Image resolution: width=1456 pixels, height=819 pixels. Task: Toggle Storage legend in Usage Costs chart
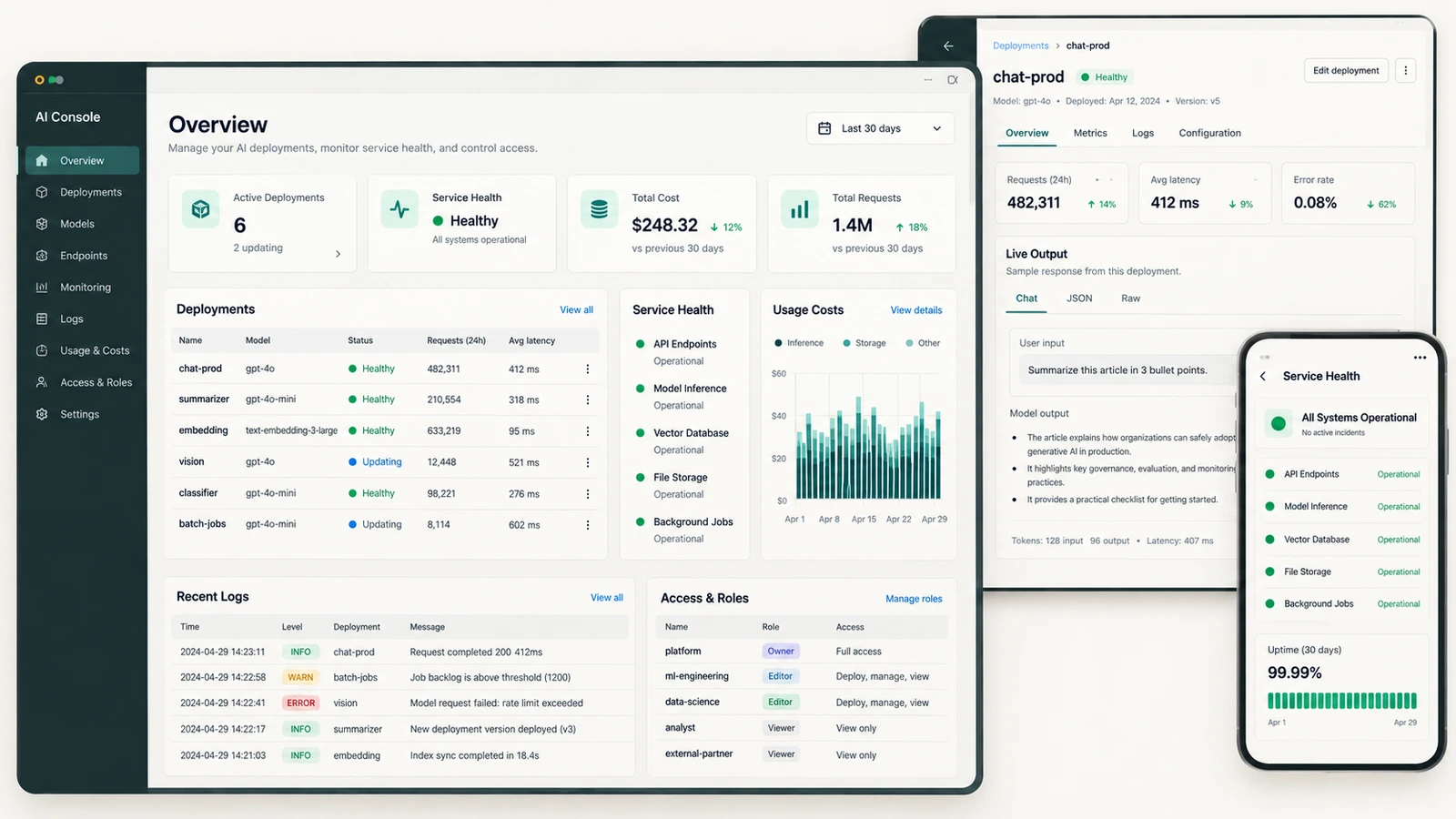coord(864,343)
